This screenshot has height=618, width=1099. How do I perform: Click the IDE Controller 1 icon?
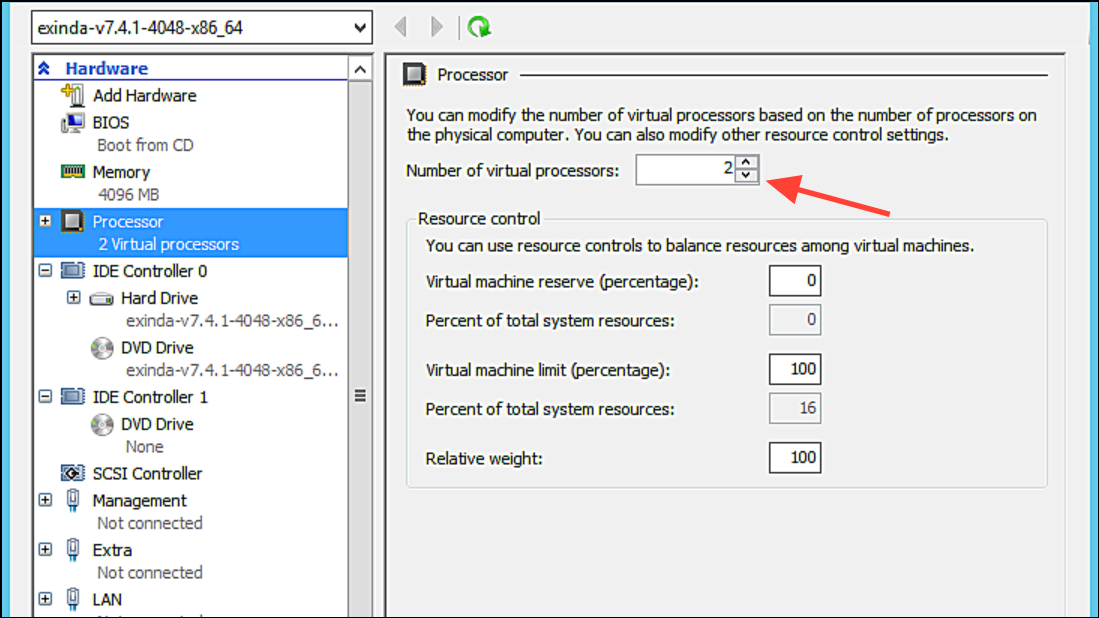point(73,397)
